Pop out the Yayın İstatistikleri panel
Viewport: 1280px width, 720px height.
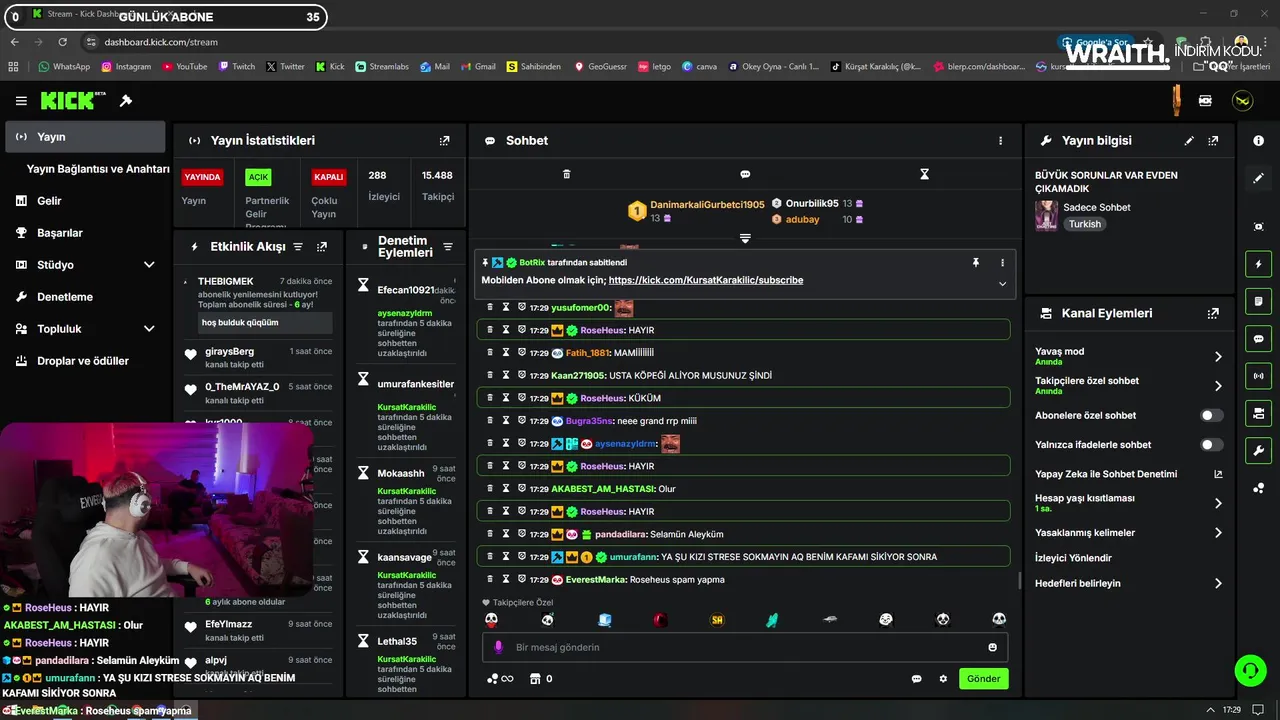[x=445, y=141]
